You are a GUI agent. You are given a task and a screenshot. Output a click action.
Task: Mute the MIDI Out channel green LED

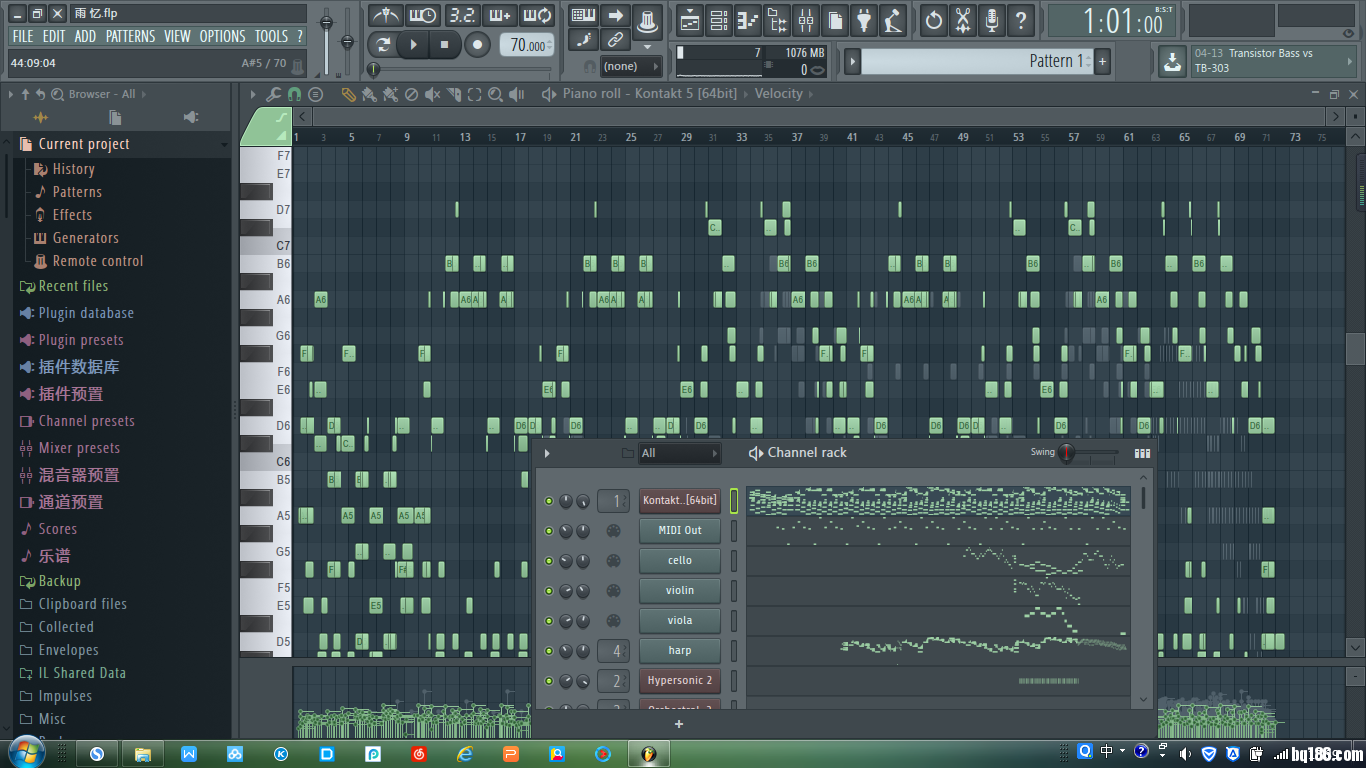[548, 531]
